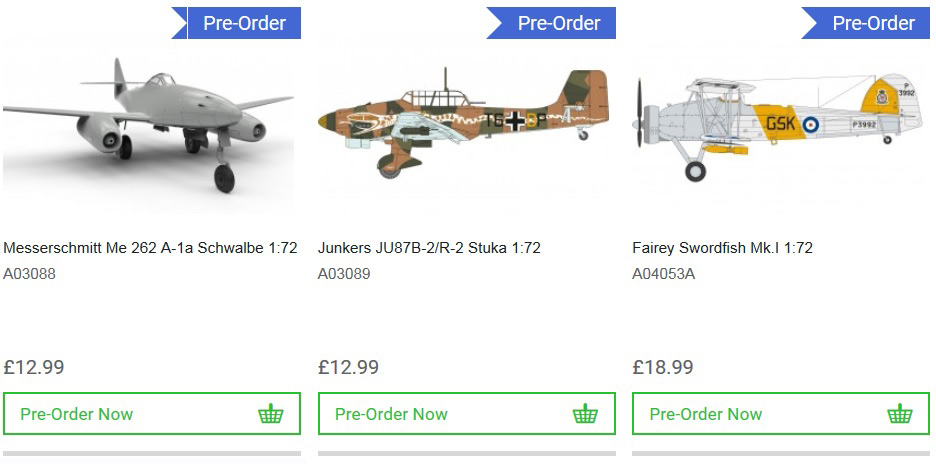Click Pre-Order ribbon above Fairey Swordfish
The height and width of the screenshot is (464, 936).
[872, 23]
